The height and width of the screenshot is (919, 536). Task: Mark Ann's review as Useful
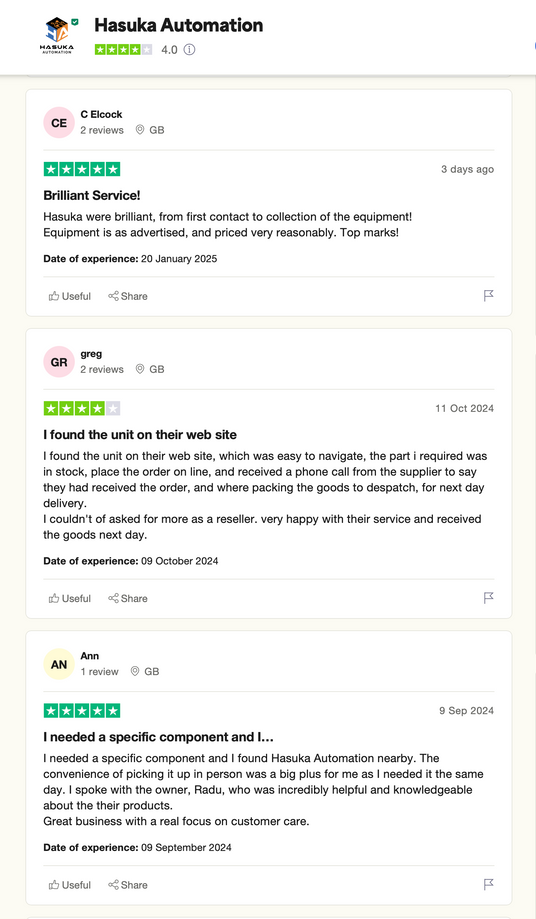pos(70,885)
